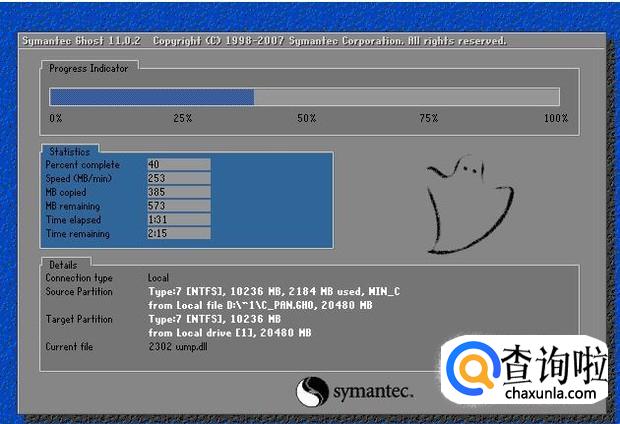
Task: Click the MB remaining label
Action: (x=73, y=206)
